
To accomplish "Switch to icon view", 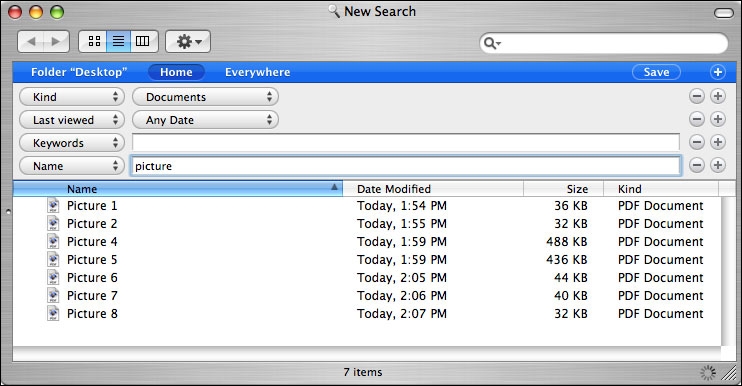I will (94, 42).
